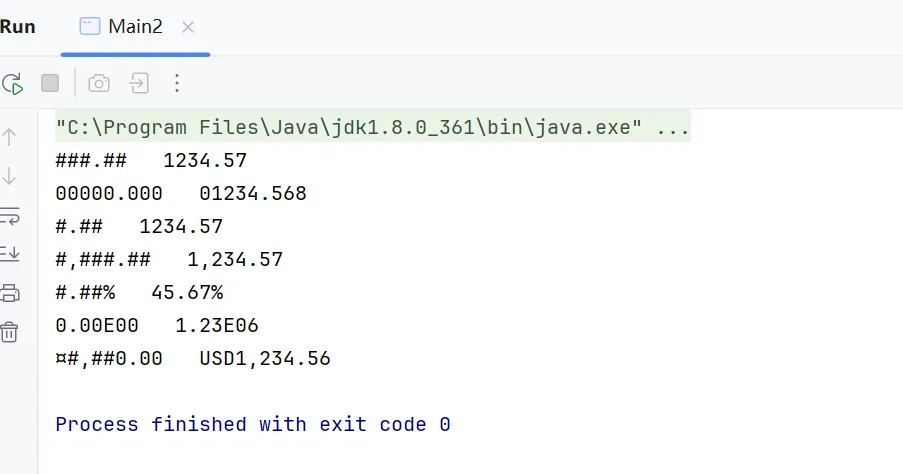This screenshot has width=903, height=474.
Task: Switch to the Main2 run tab
Action: (x=134, y=27)
